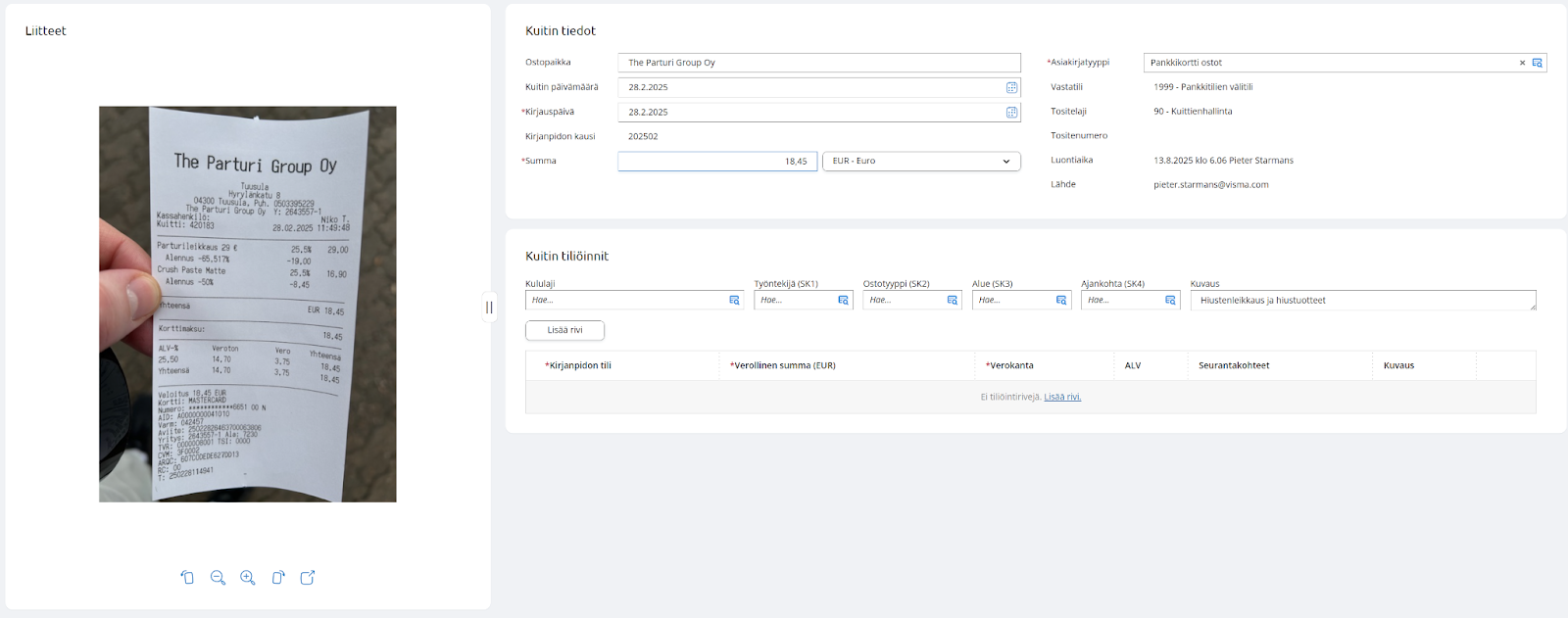Viewport: 1568px width, 618px height.
Task: Open the Työntekijä (SK1) lookup icon
Action: tap(843, 301)
